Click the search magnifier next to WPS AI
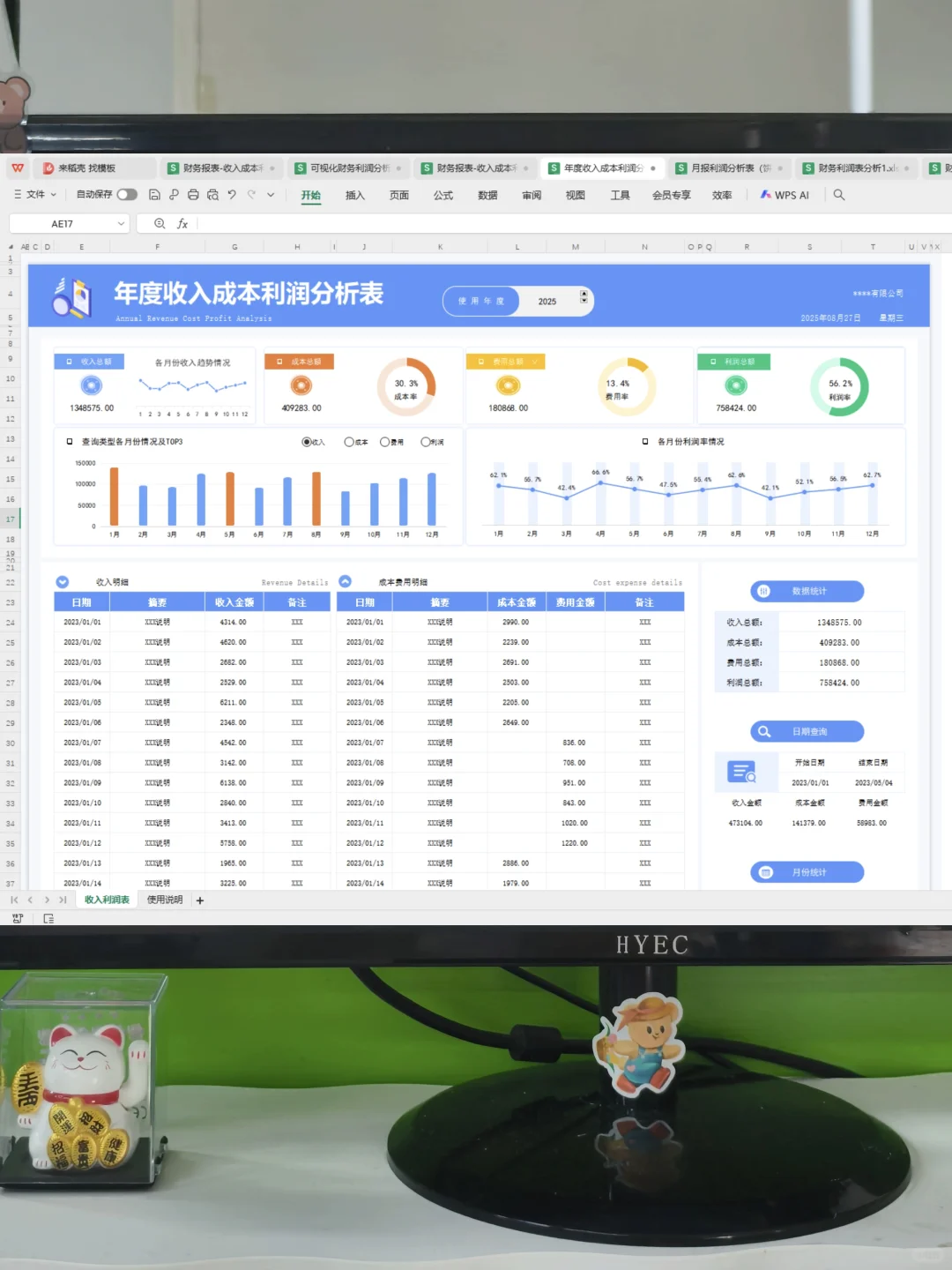Image resolution: width=952 pixels, height=1270 pixels. tap(839, 195)
